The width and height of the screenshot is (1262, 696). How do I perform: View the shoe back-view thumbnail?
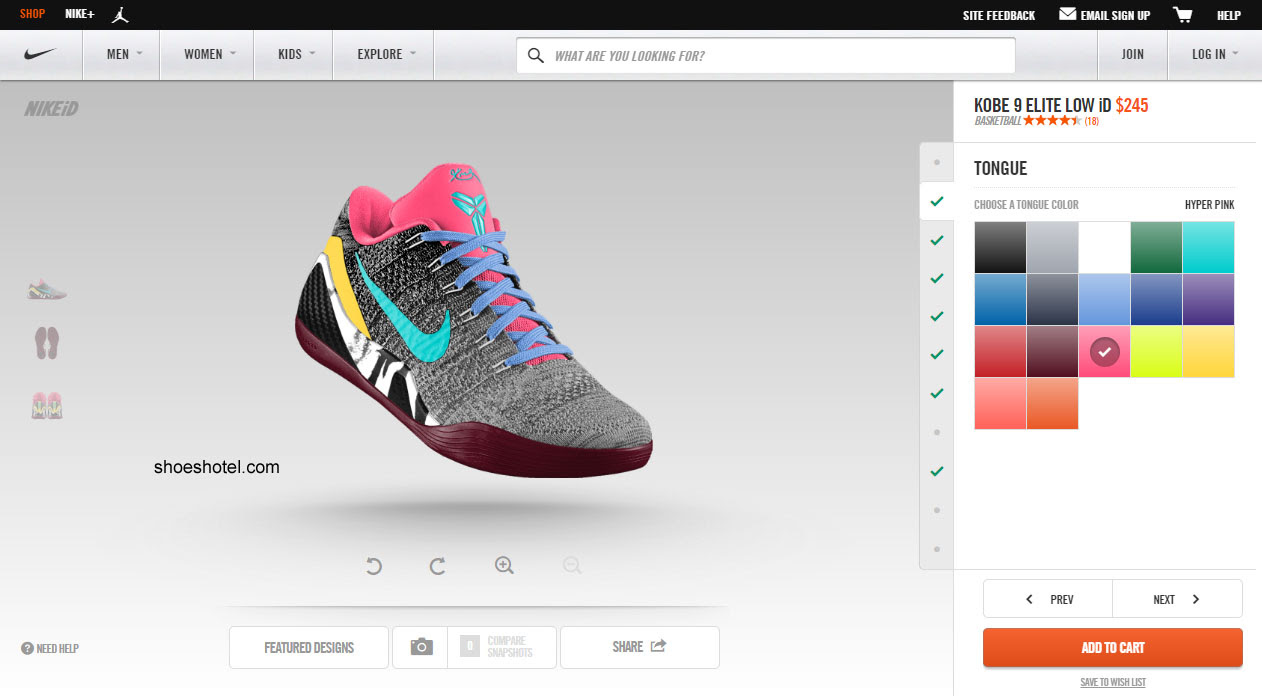point(47,405)
